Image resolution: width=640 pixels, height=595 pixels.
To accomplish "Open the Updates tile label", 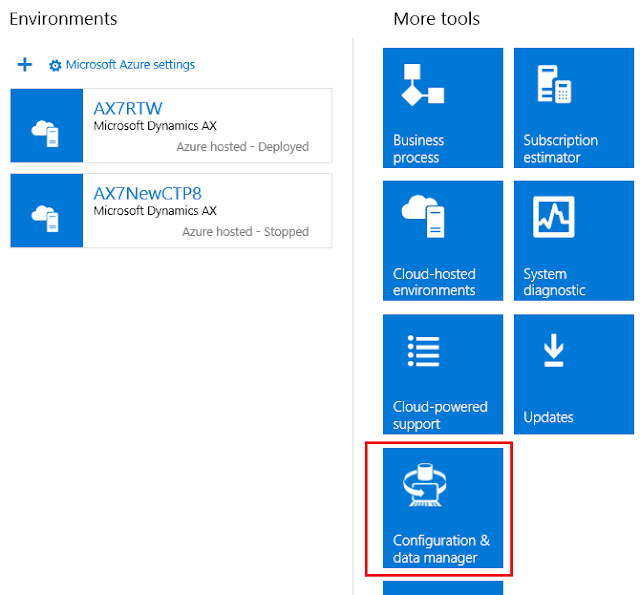I will (548, 417).
